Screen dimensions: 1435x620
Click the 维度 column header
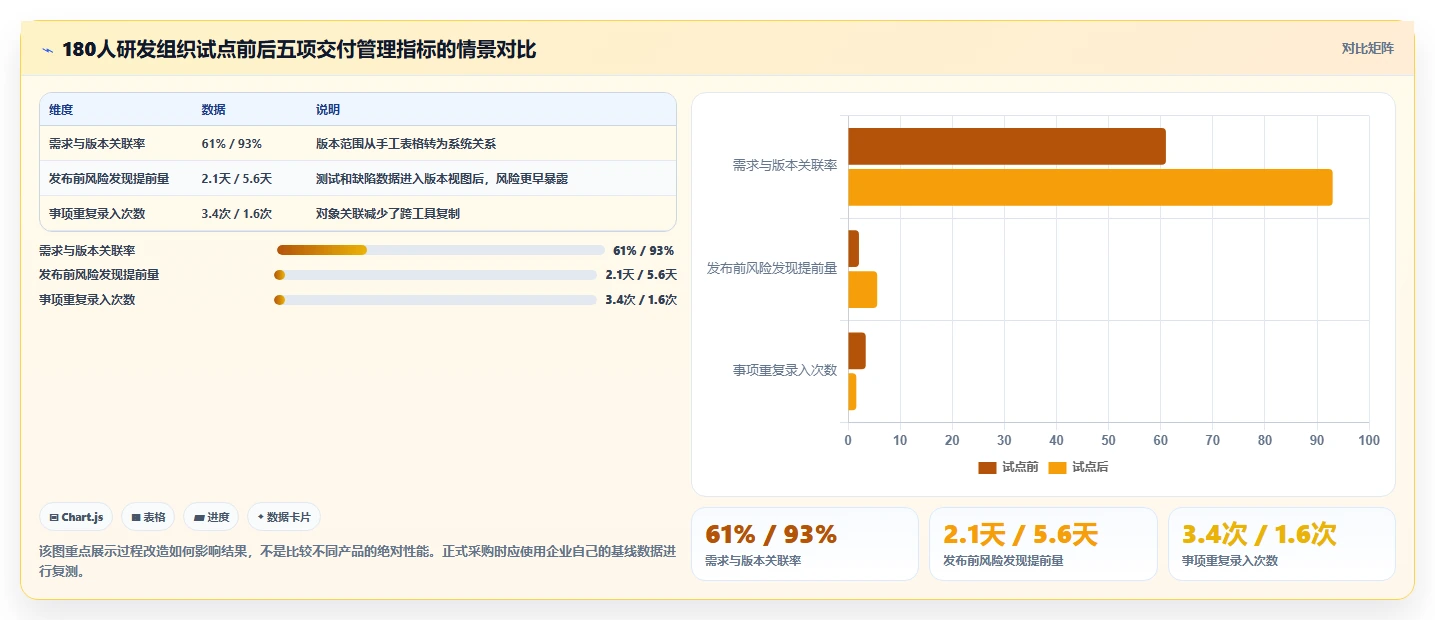pos(61,110)
